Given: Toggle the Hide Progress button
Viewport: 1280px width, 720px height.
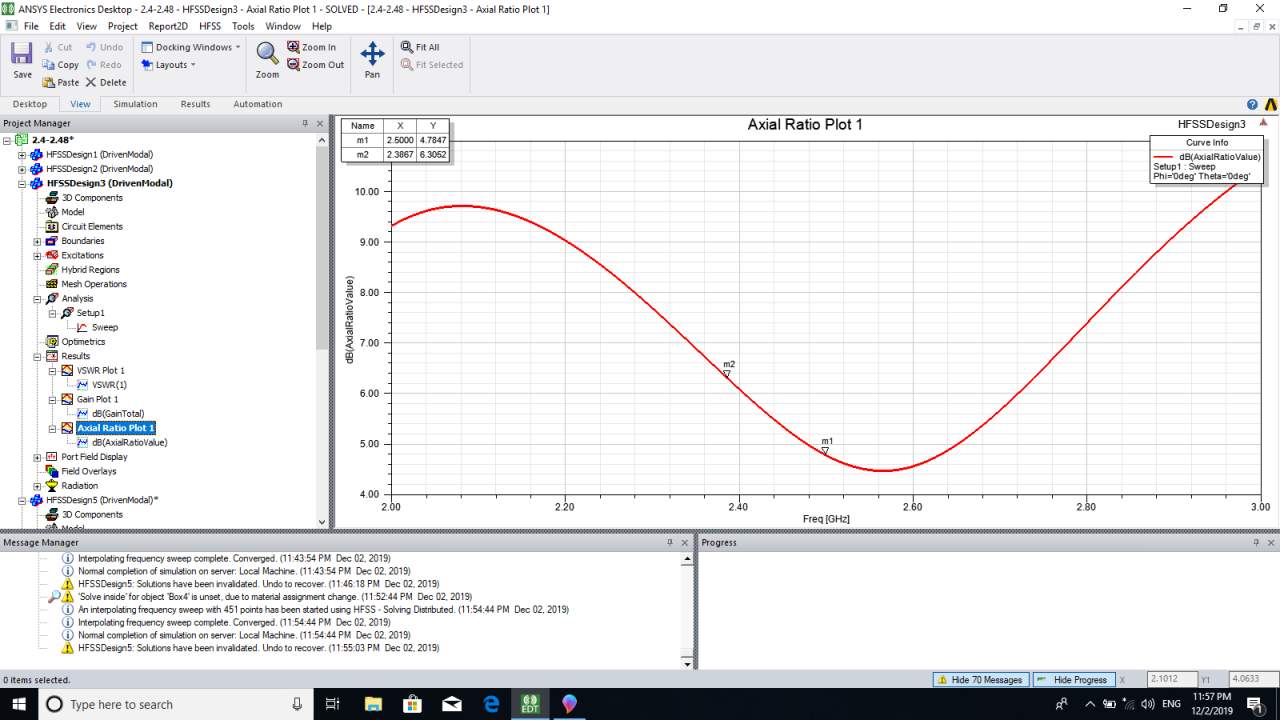Looking at the screenshot, I should click(1072, 680).
